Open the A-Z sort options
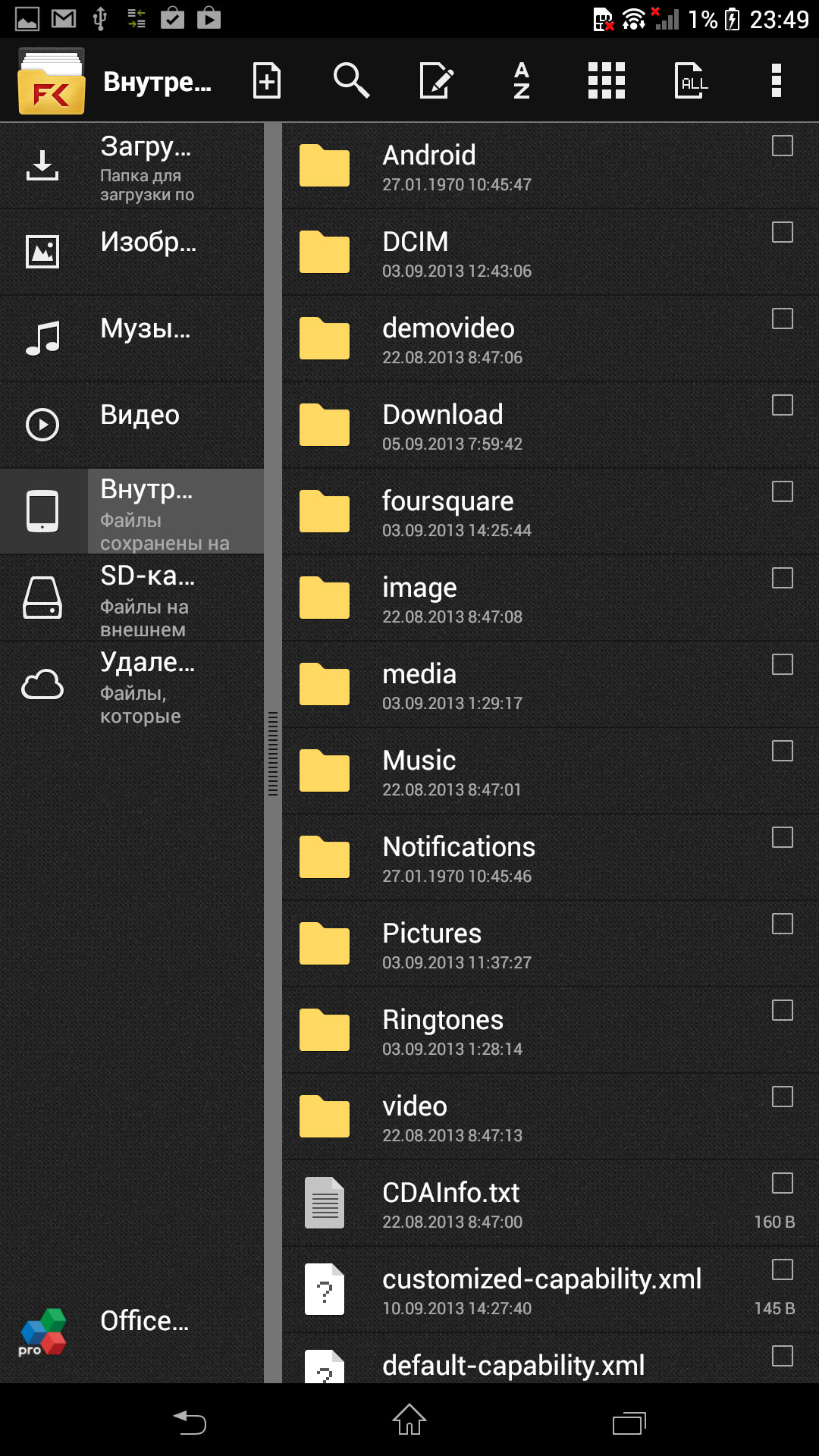 [x=522, y=80]
